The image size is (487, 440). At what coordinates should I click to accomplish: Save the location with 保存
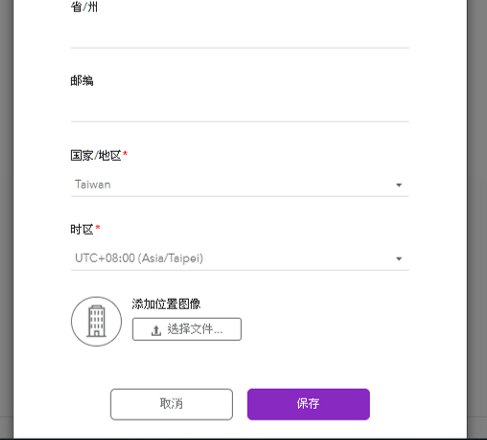click(x=308, y=404)
